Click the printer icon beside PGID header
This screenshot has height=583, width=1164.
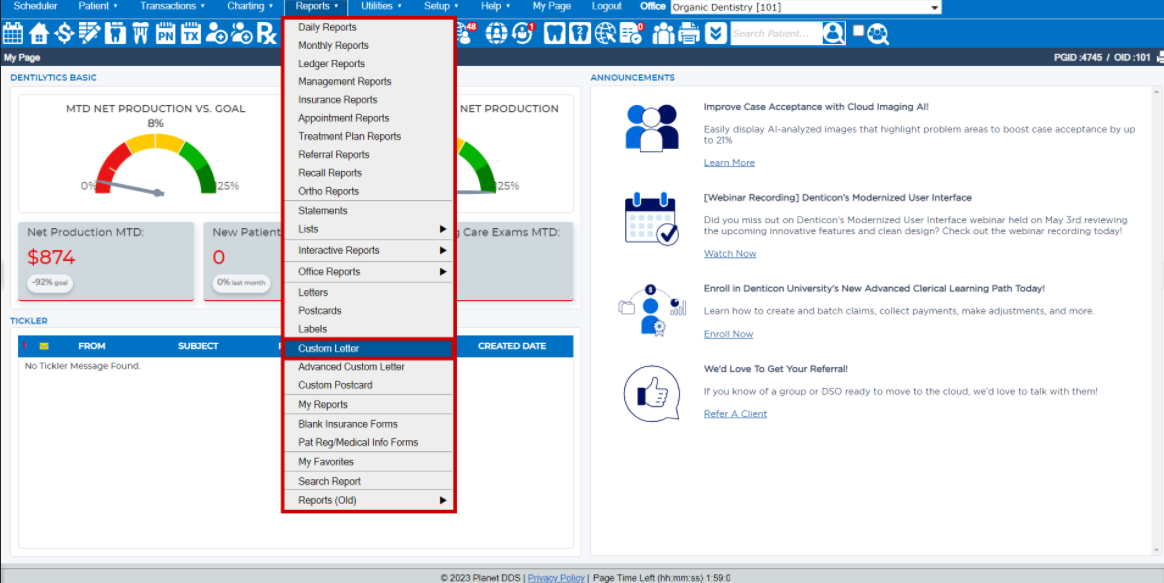1160,57
